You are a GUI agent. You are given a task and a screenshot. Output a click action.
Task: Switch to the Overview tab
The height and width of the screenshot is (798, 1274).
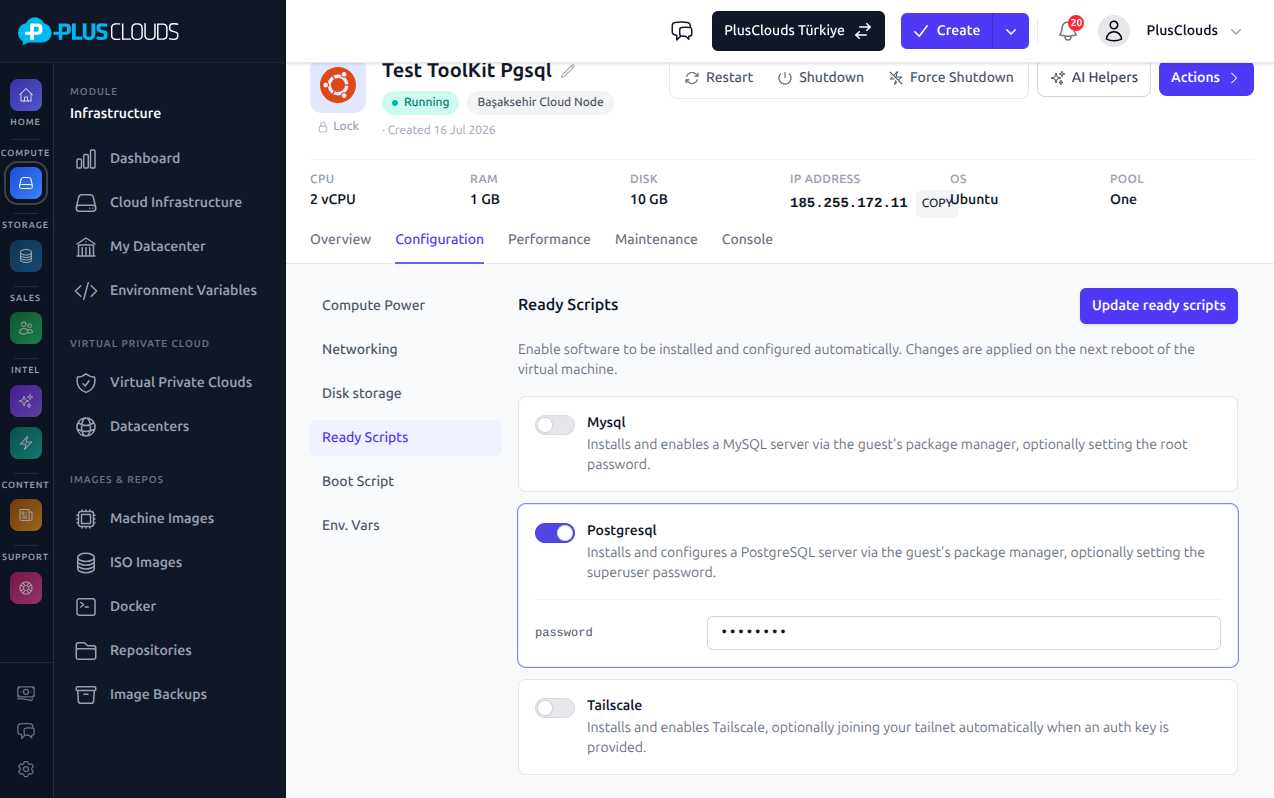(x=340, y=239)
